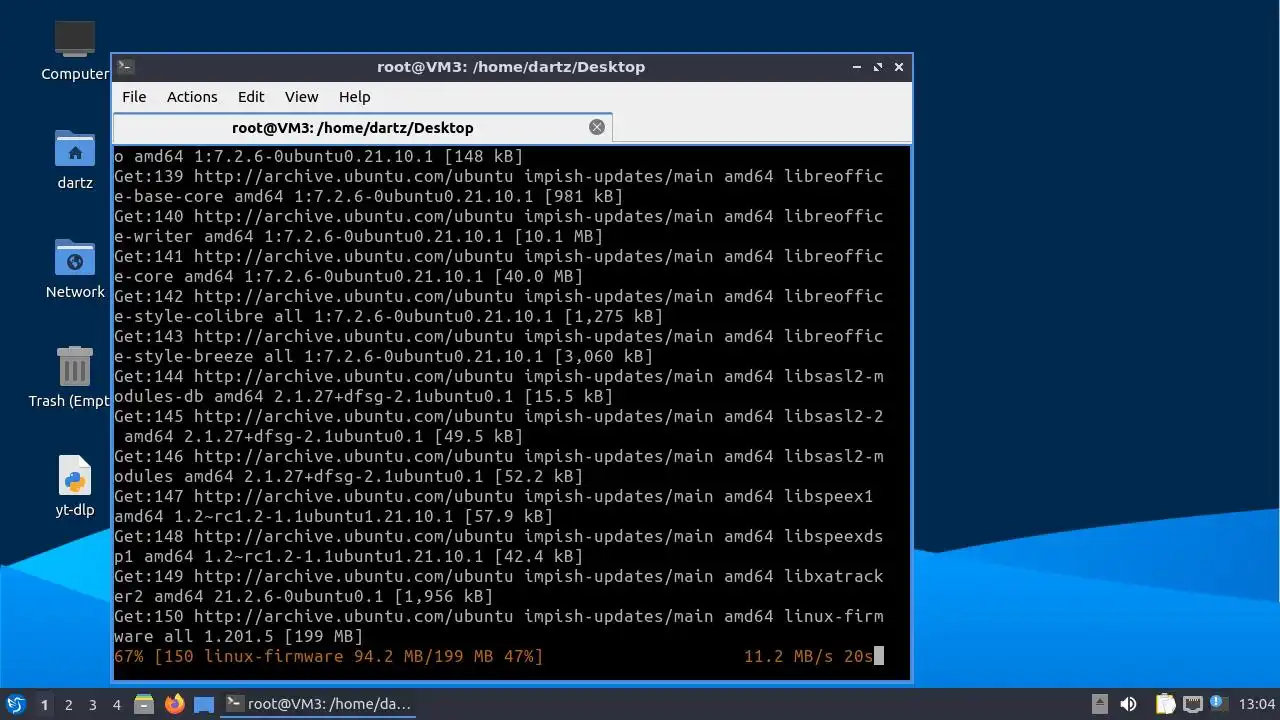The image size is (1280, 720).
Task: Click the terminal icon in title bar
Action: tap(125, 67)
